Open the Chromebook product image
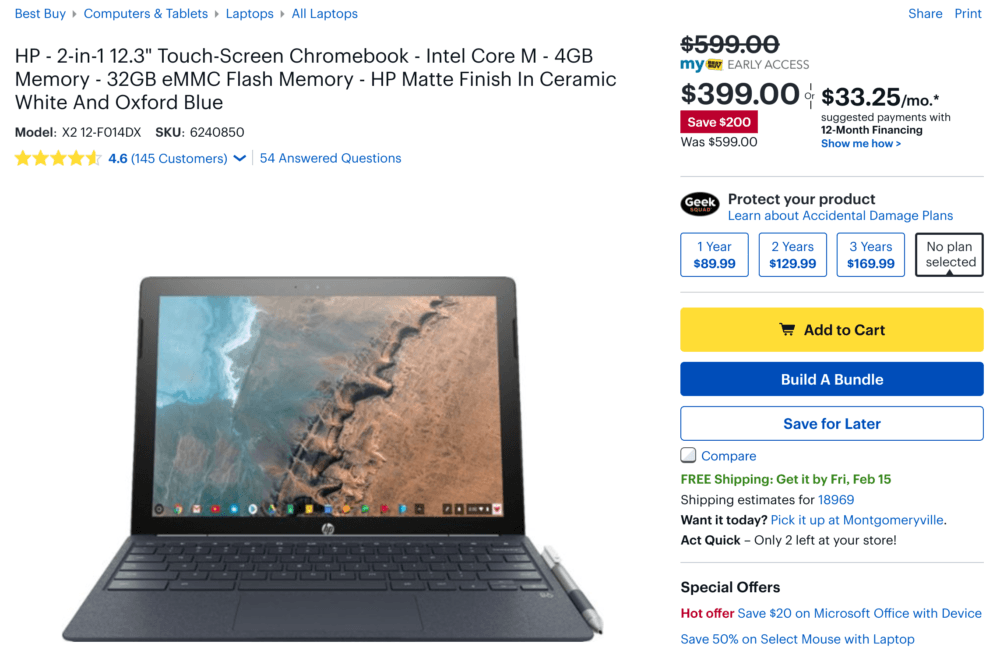The width and height of the screenshot is (1000, 658). (332, 458)
